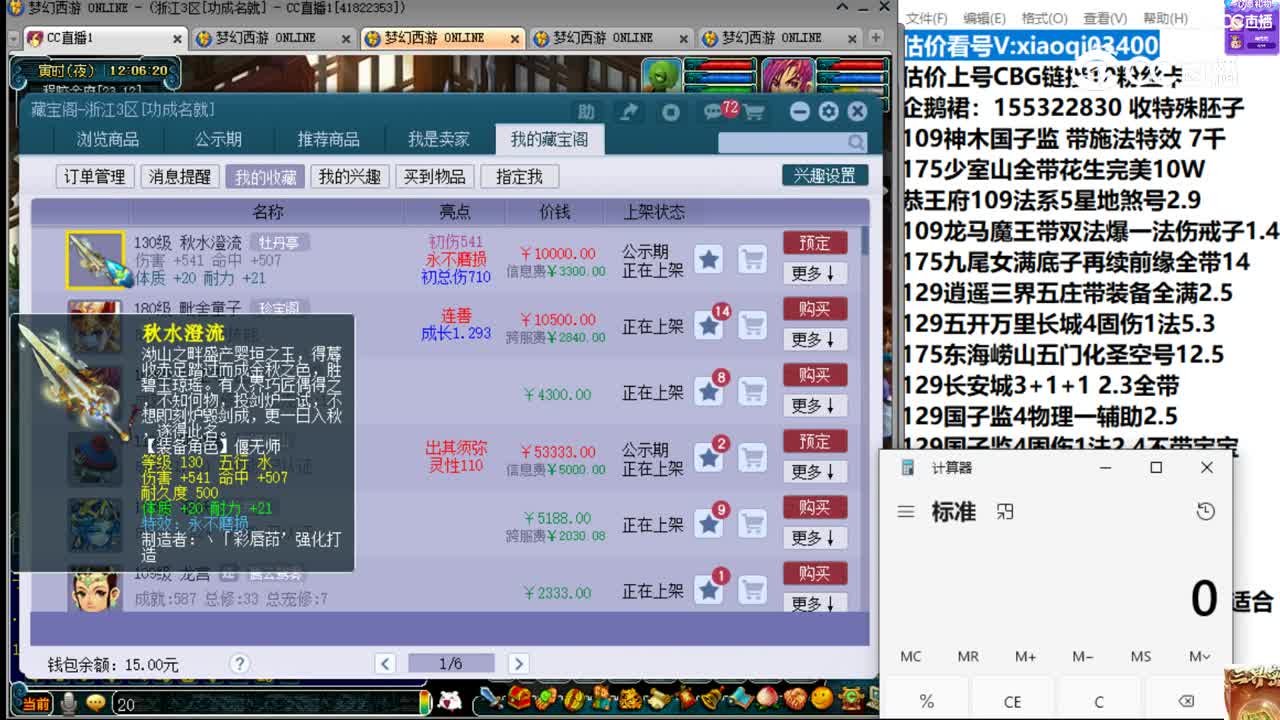Expand 更多 for the ¥5188.00 row

(x=815, y=537)
